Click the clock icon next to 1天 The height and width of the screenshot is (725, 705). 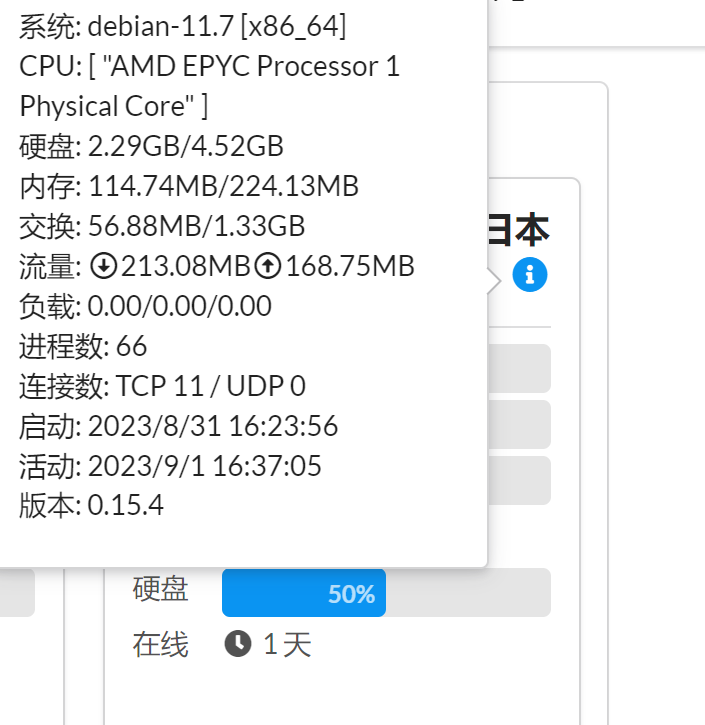(238, 644)
